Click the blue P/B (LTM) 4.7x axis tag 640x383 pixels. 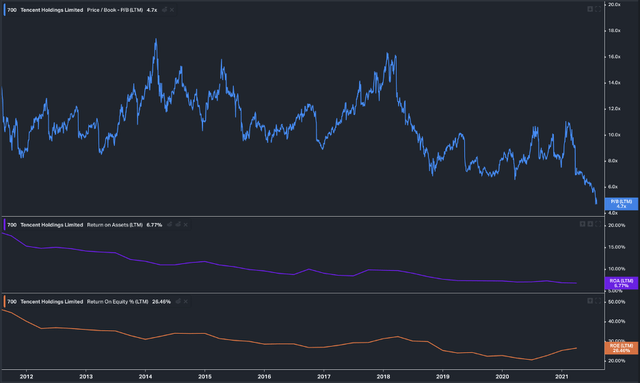[x=621, y=204]
